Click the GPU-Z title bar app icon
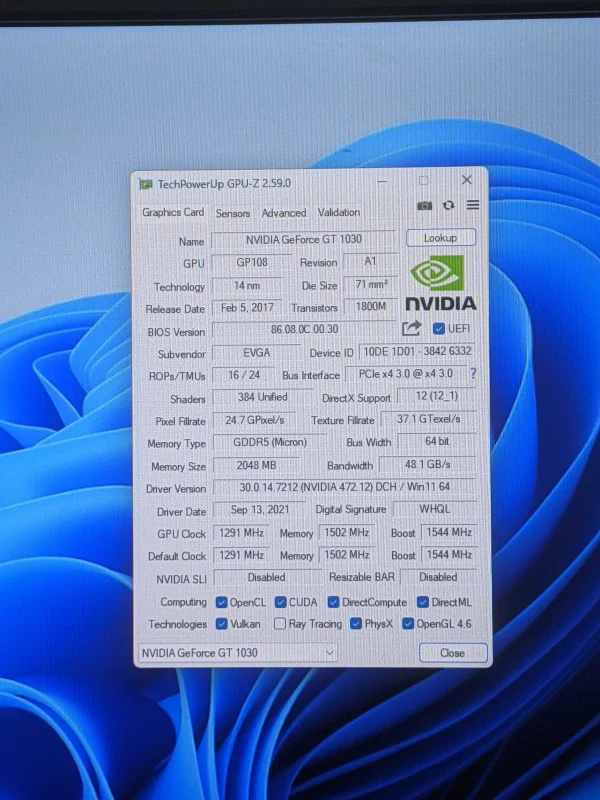The width and height of the screenshot is (600, 800). click(x=146, y=184)
